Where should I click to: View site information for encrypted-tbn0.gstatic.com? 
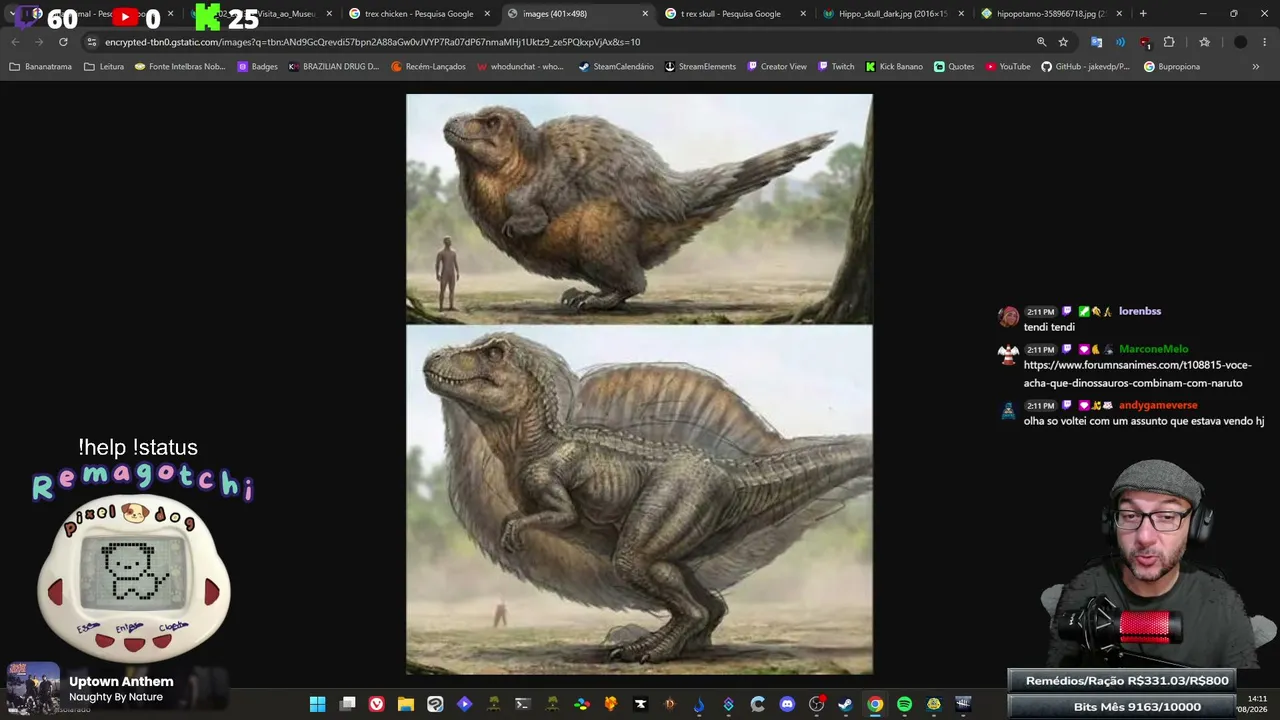92,42
